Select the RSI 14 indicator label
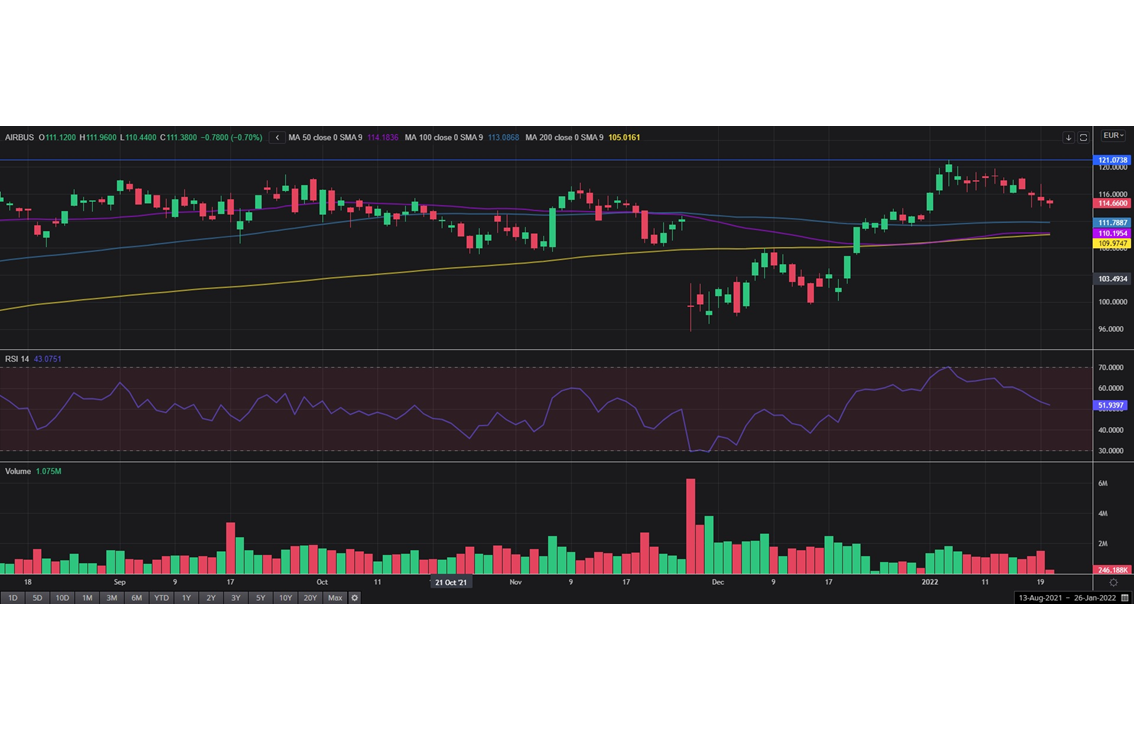 [17, 359]
